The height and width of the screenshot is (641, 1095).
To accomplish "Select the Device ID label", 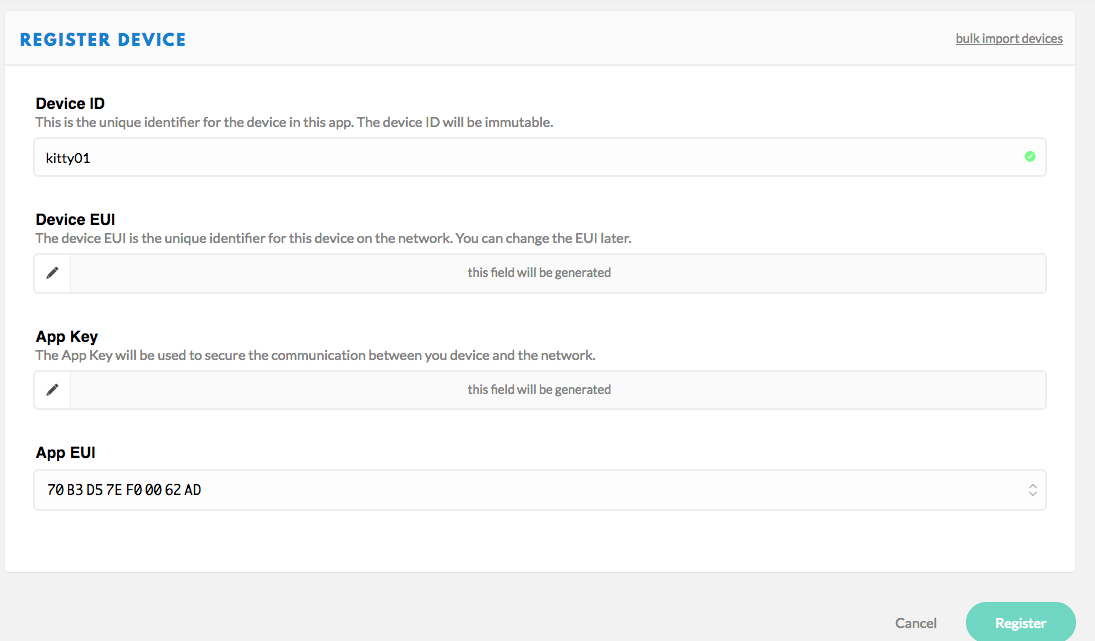I will pyautogui.click(x=70, y=103).
